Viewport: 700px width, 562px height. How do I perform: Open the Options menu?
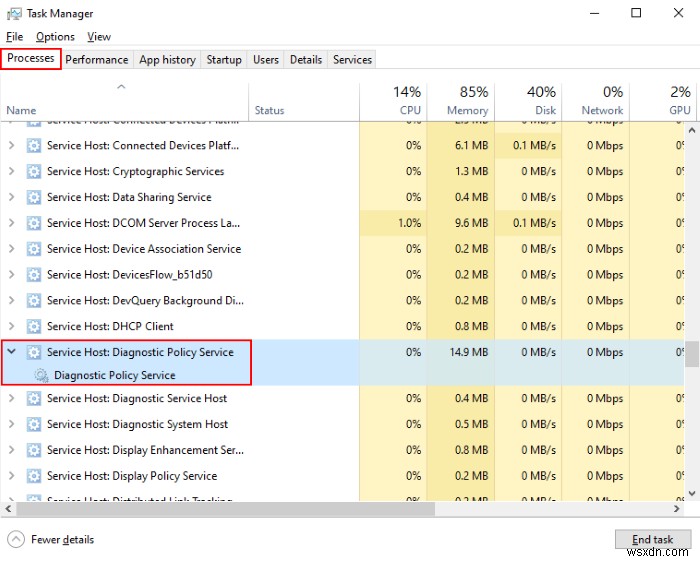coord(55,37)
